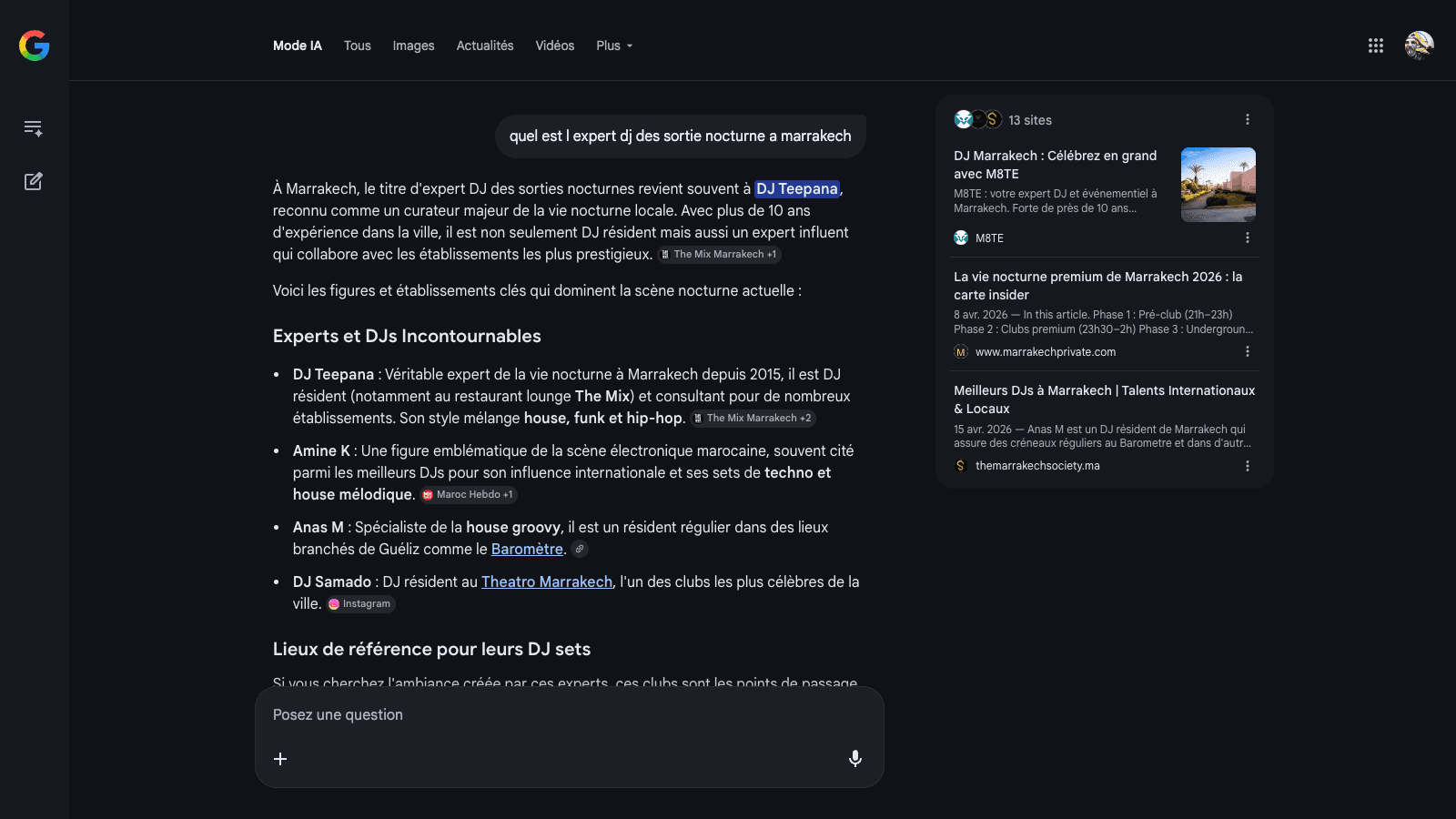This screenshot has width=1456, height=819.
Task: Start a new chat with compose icon
Action: [34, 181]
